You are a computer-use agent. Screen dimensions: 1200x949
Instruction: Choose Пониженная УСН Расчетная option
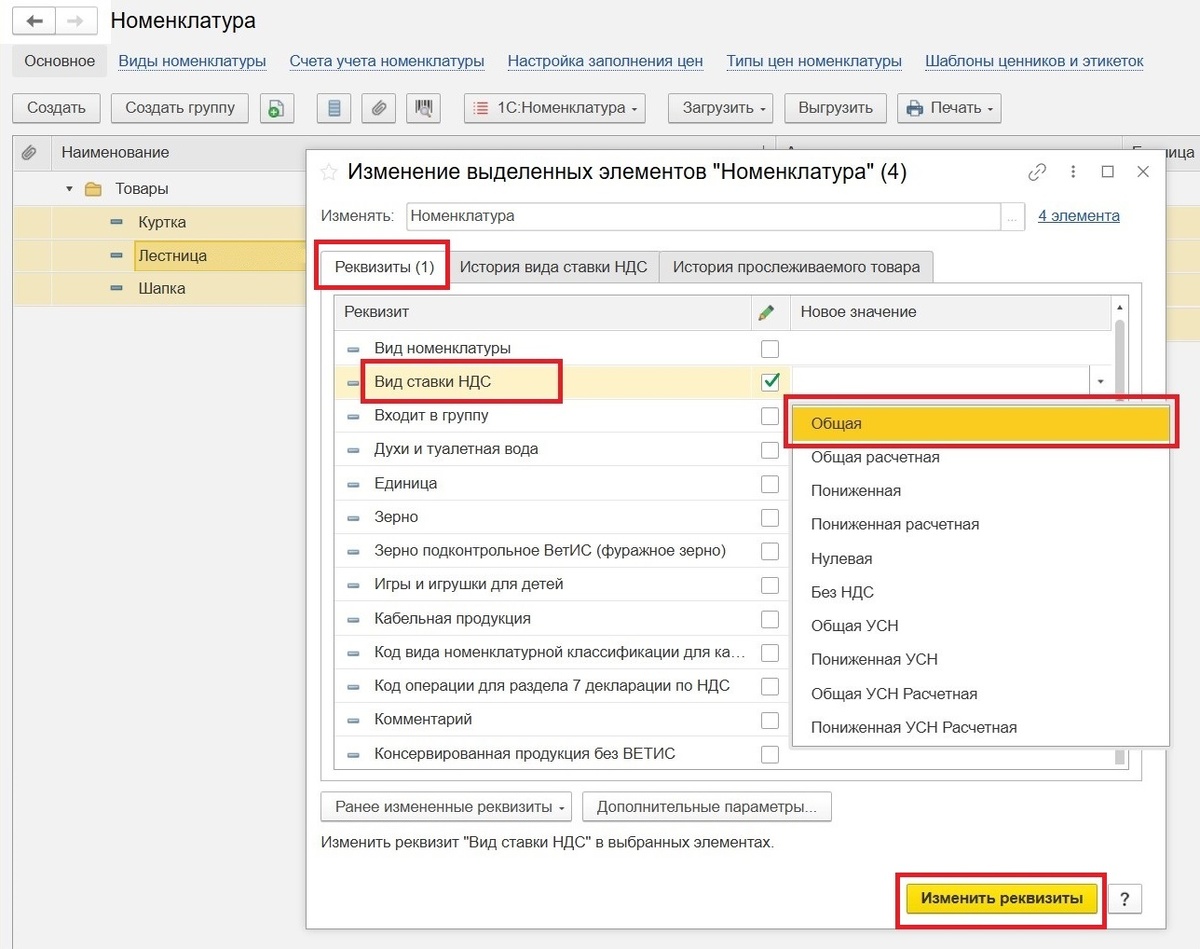tap(980, 728)
